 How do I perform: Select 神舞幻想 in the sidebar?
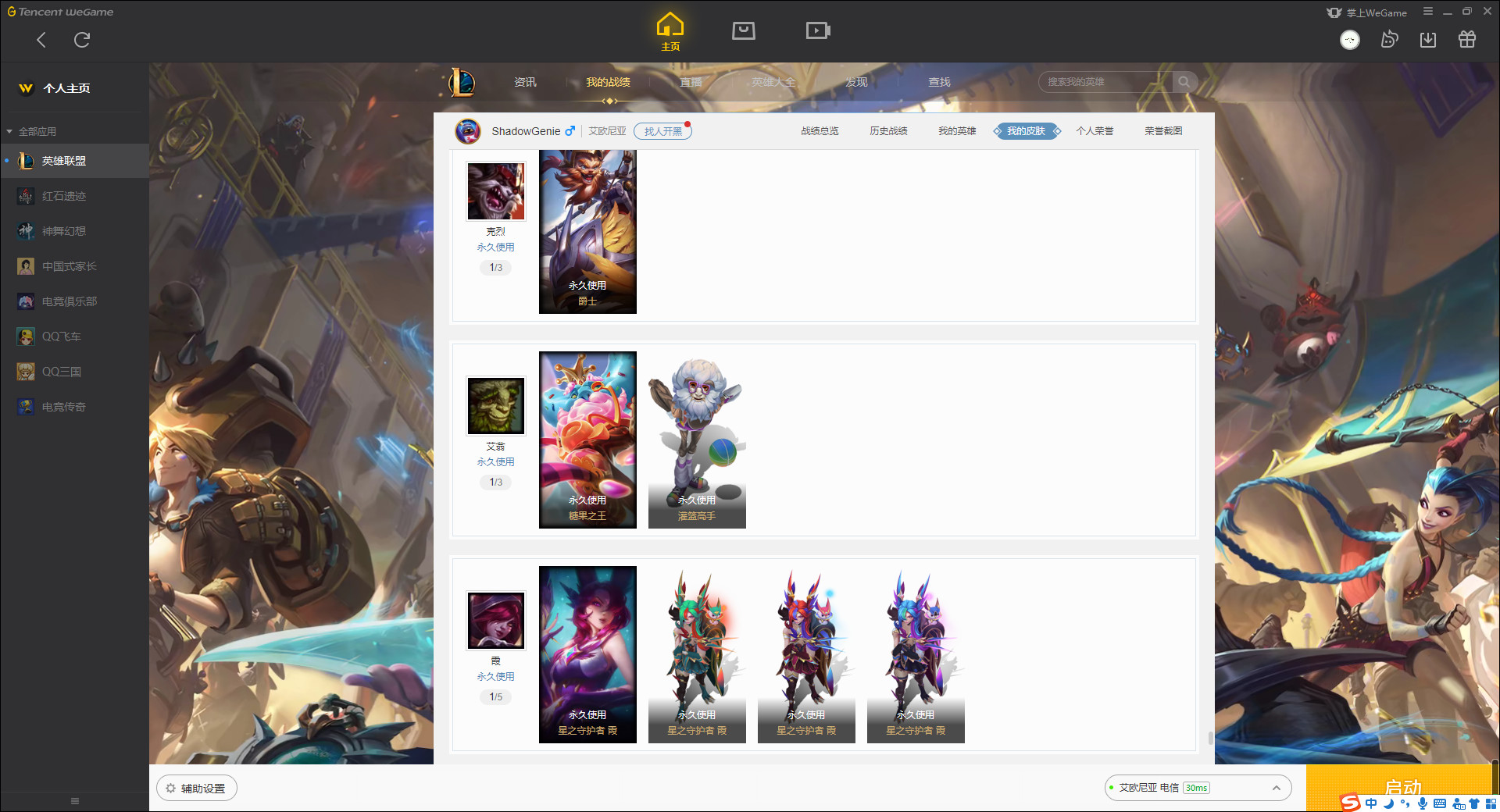pyautogui.click(x=74, y=231)
